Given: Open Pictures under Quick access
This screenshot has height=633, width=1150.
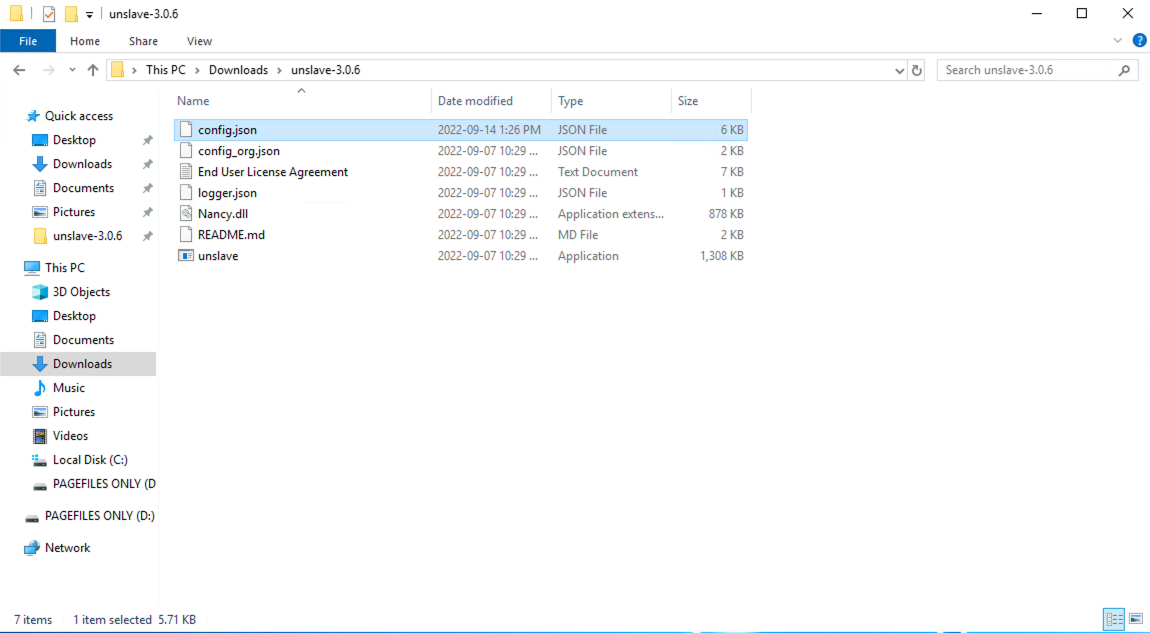Looking at the screenshot, I should (73, 212).
